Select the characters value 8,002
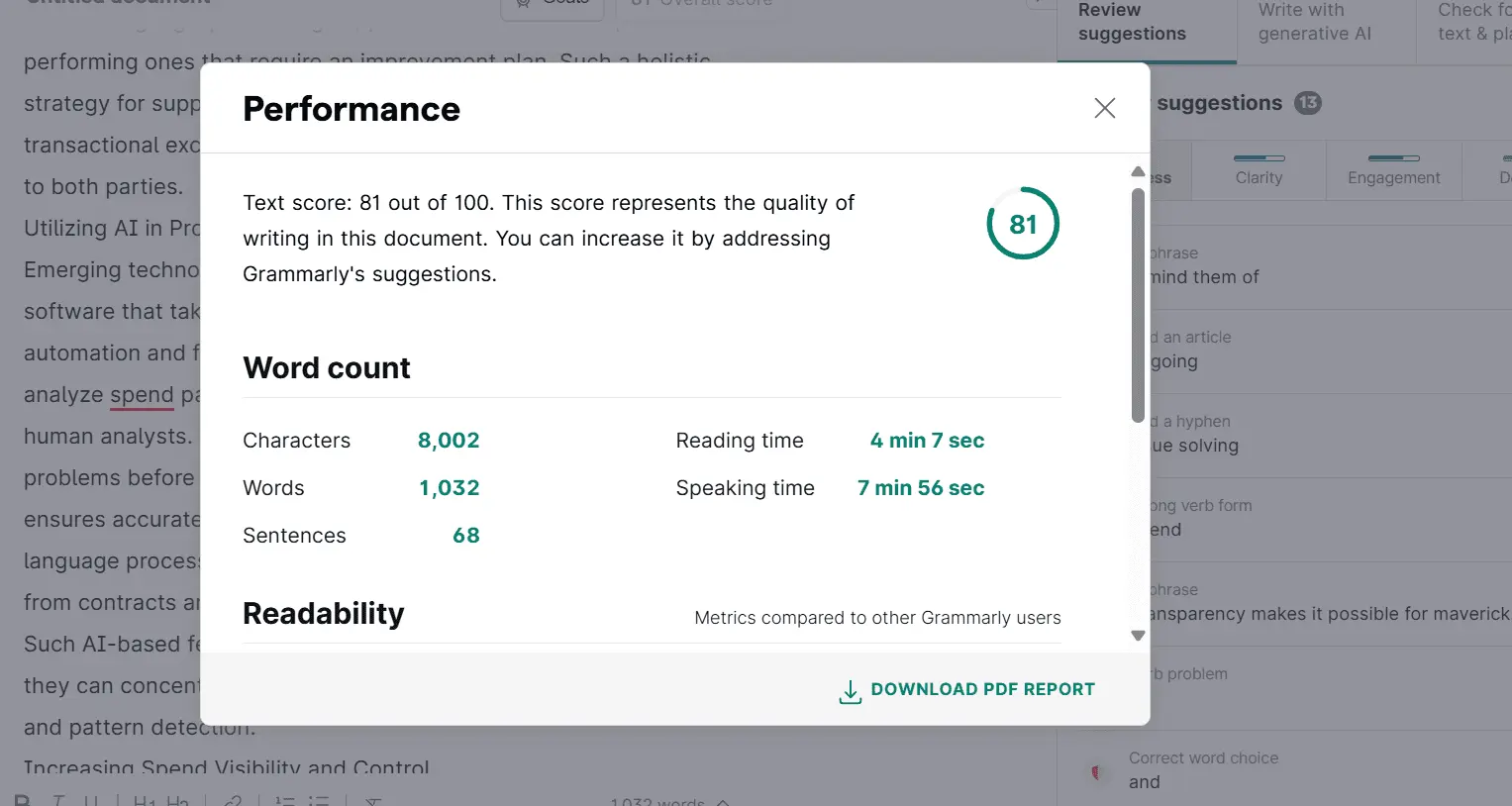The image size is (1512, 806). pyautogui.click(x=449, y=441)
